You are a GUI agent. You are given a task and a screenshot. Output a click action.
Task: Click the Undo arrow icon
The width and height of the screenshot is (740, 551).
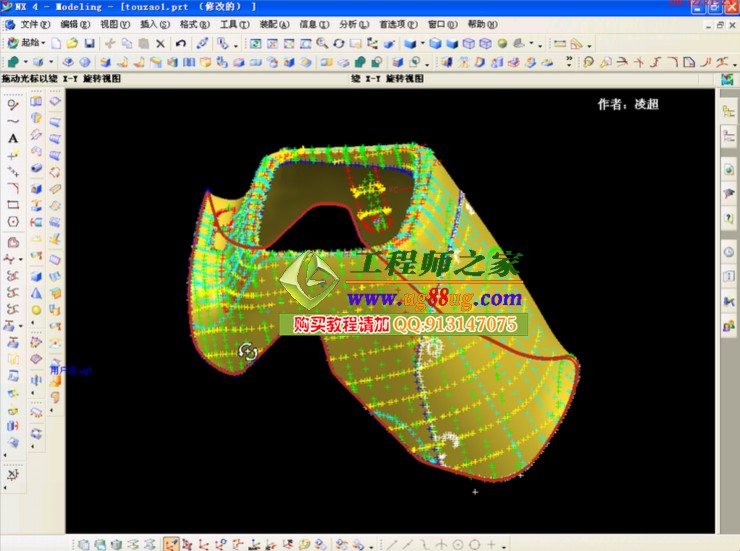(180, 43)
